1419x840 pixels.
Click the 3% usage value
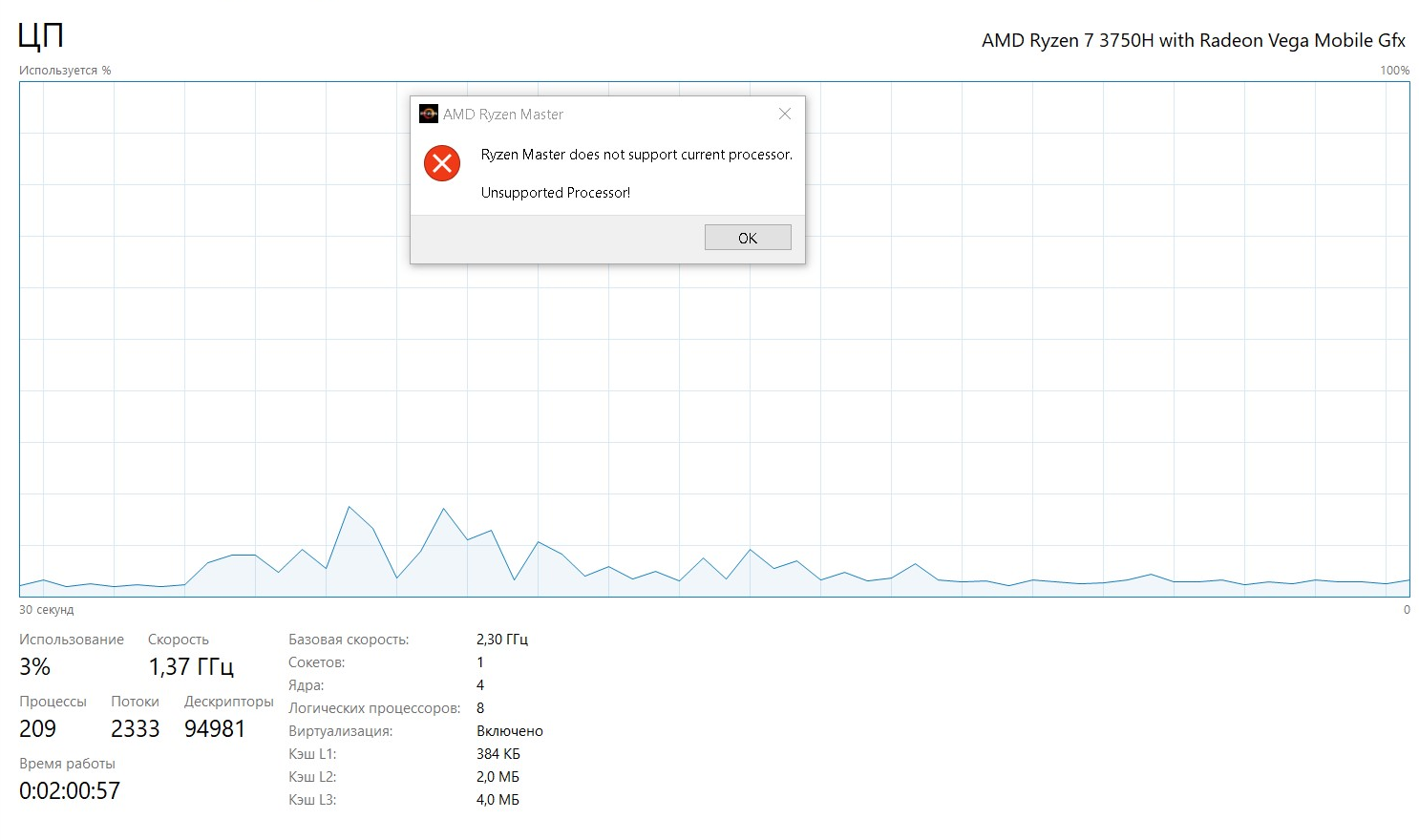tap(34, 666)
